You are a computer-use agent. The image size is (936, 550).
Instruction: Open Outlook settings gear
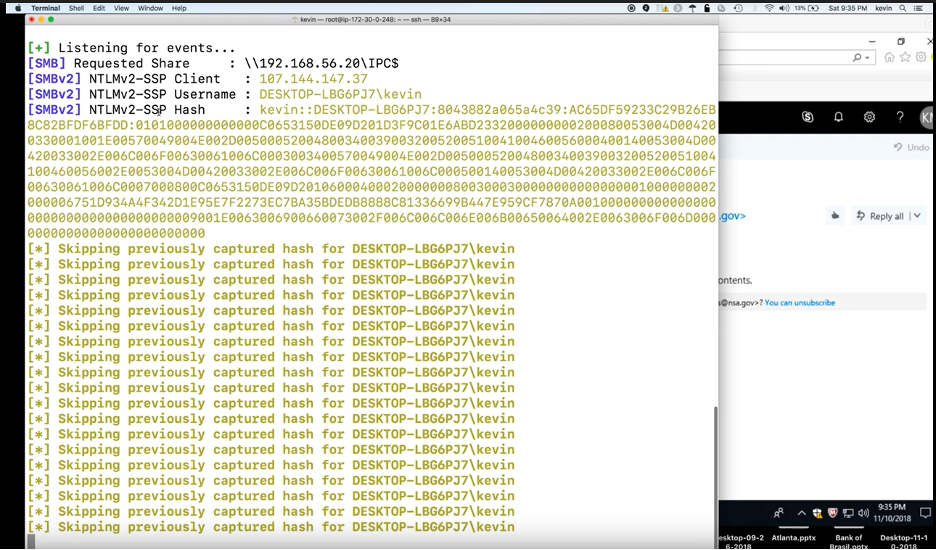pos(869,117)
